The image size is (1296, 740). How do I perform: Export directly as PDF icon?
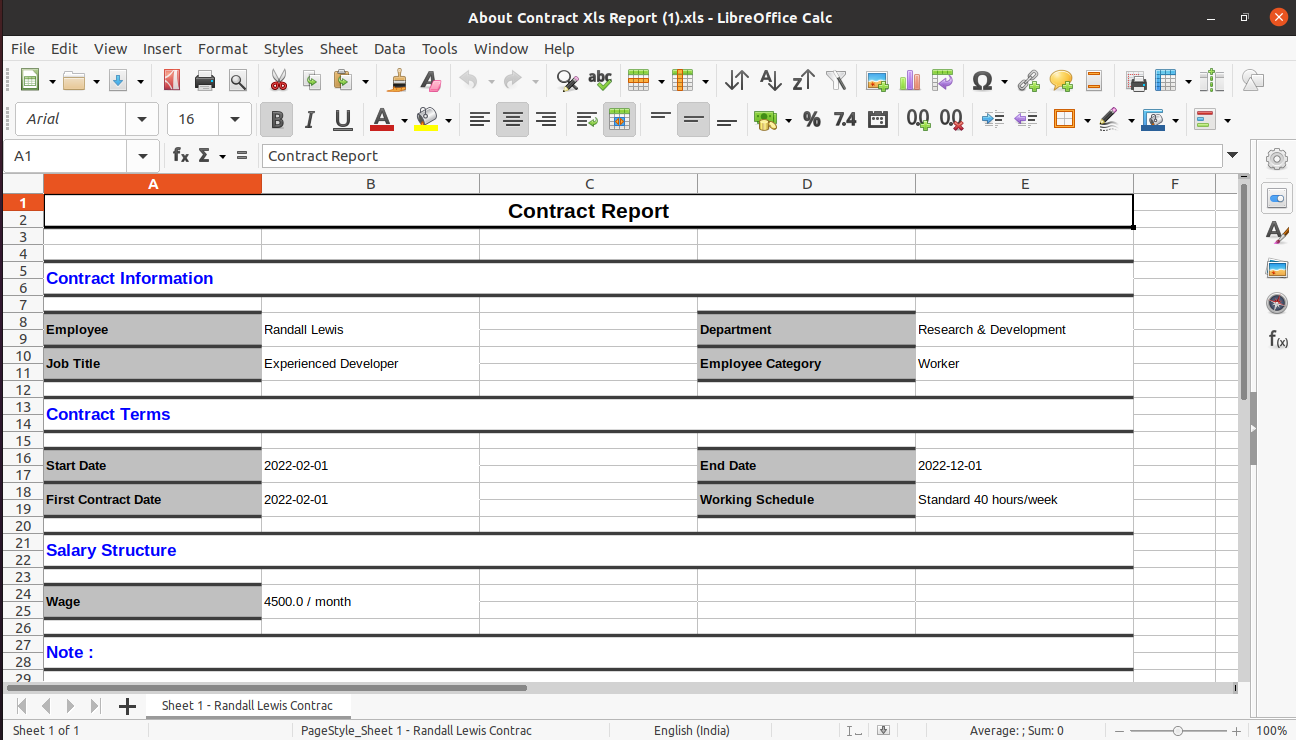[x=171, y=80]
